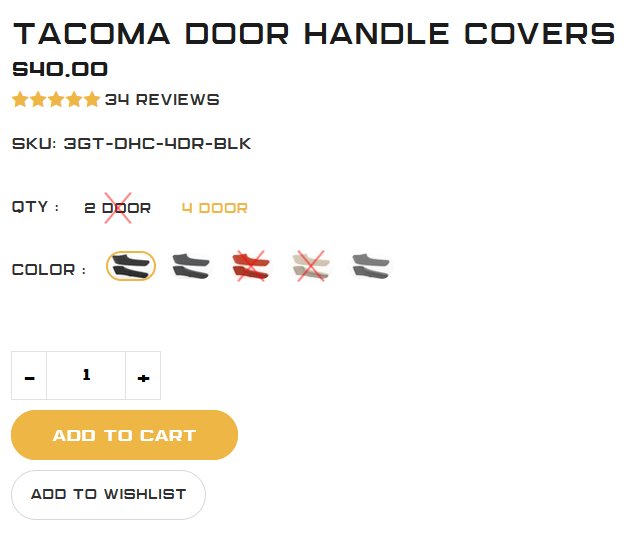Select the 2 Door option
The image size is (626, 537).
point(117,208)
